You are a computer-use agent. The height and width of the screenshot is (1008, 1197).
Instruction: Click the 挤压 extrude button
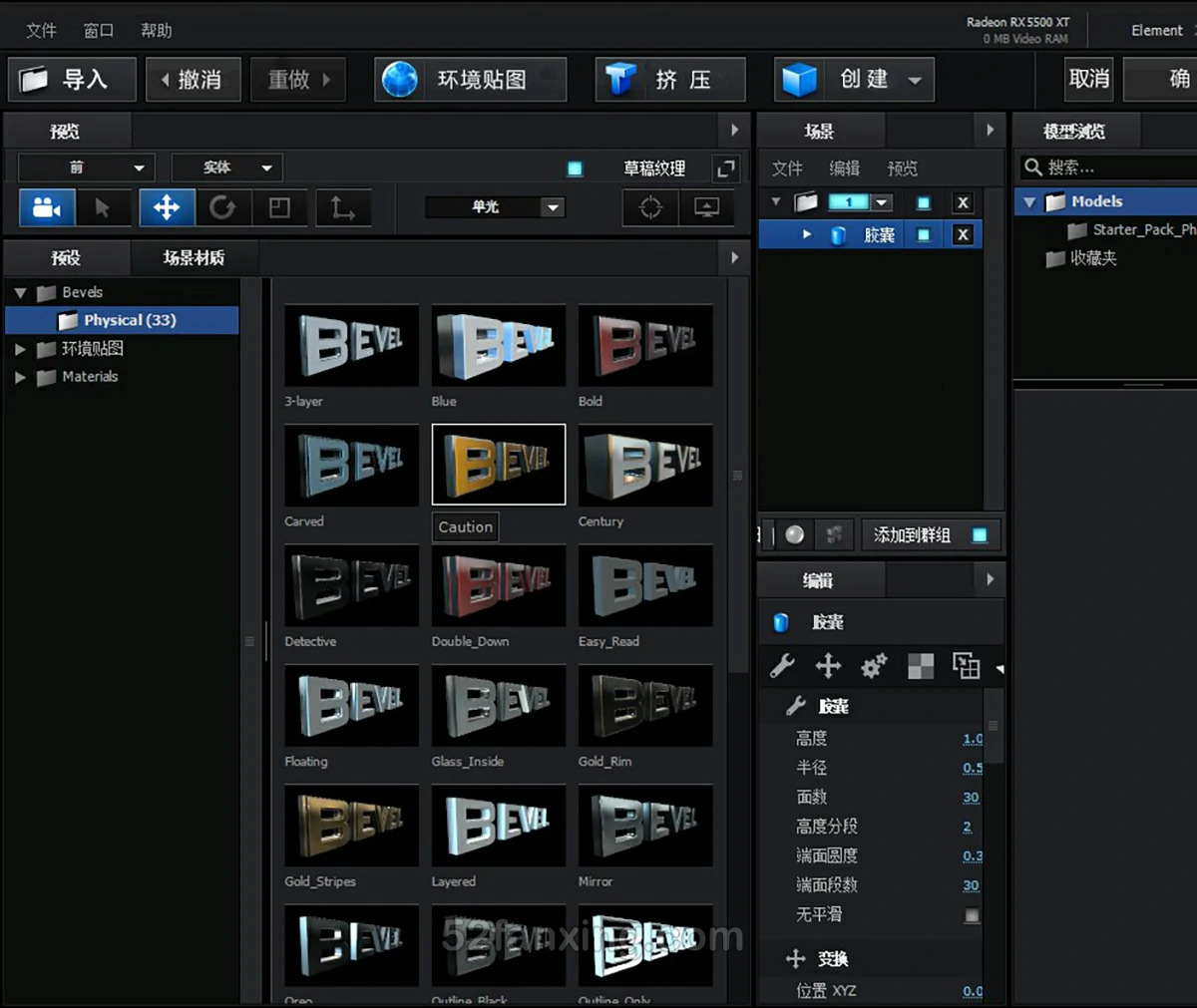coord(670,79)
